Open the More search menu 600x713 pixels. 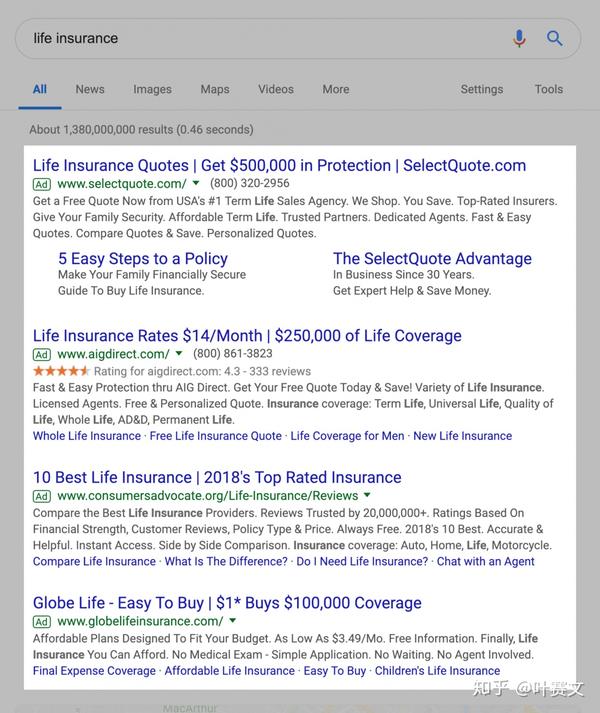(336, 89)
